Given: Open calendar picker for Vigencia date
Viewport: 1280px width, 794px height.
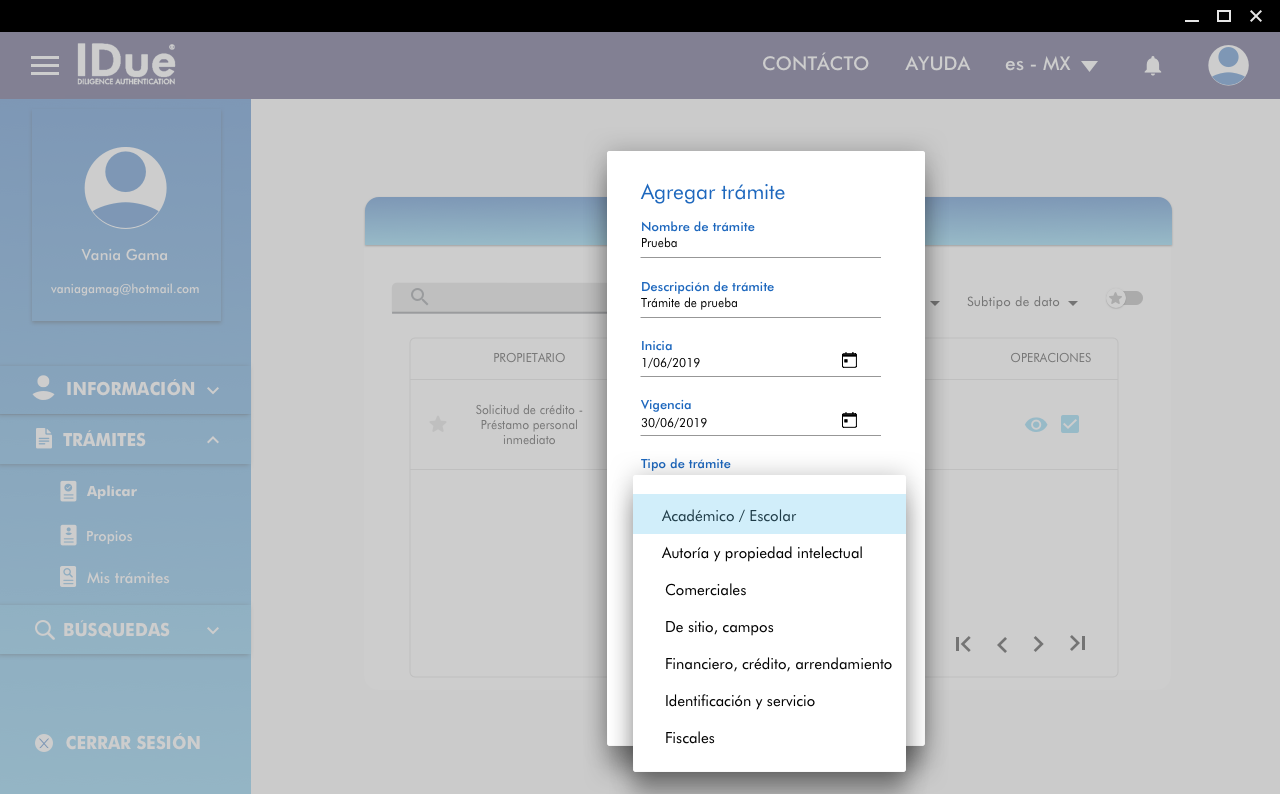Looking at the screenshot, I should coord(849,421).
